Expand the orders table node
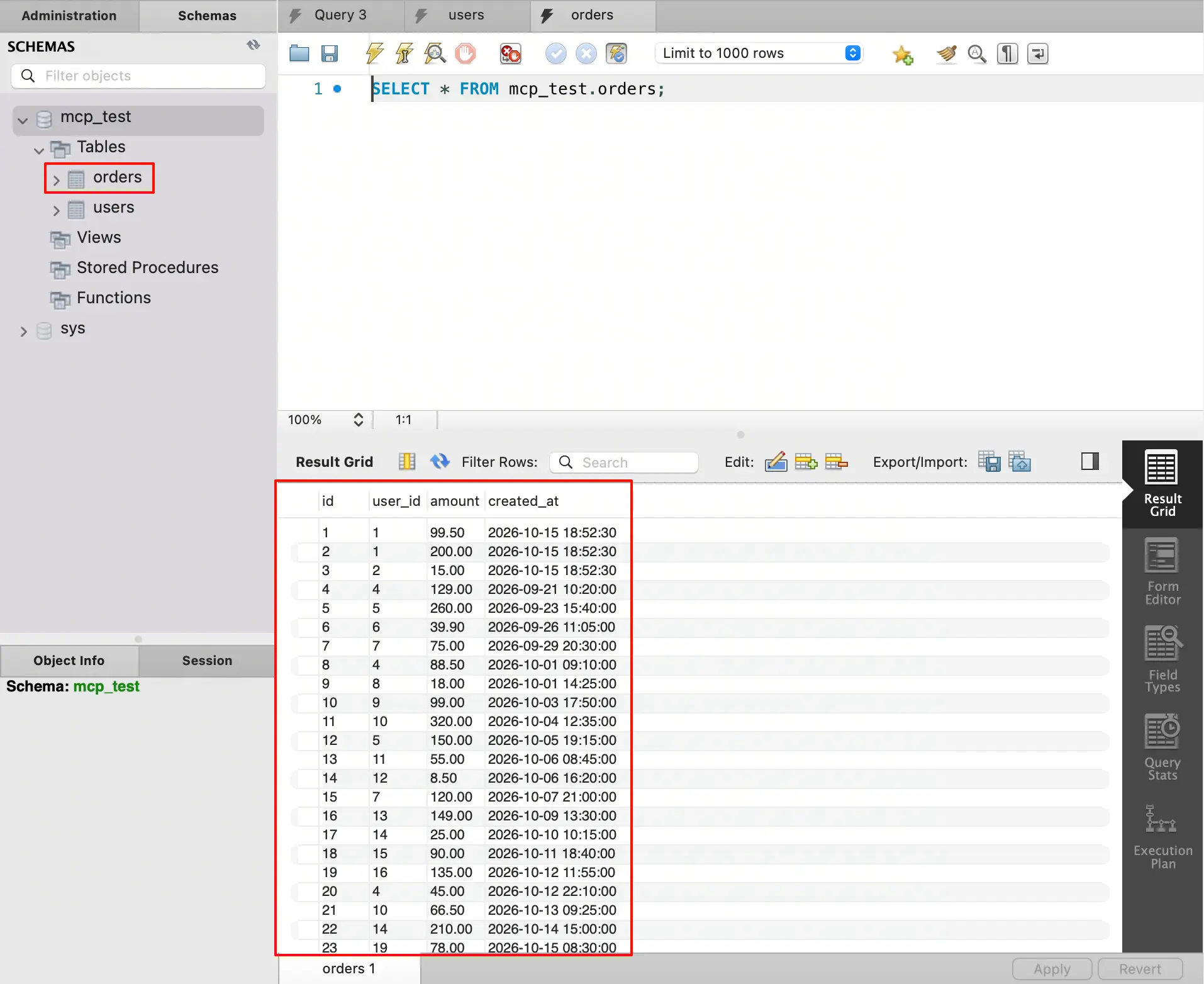The image size is (1204, 984). (x=56, y=181)
